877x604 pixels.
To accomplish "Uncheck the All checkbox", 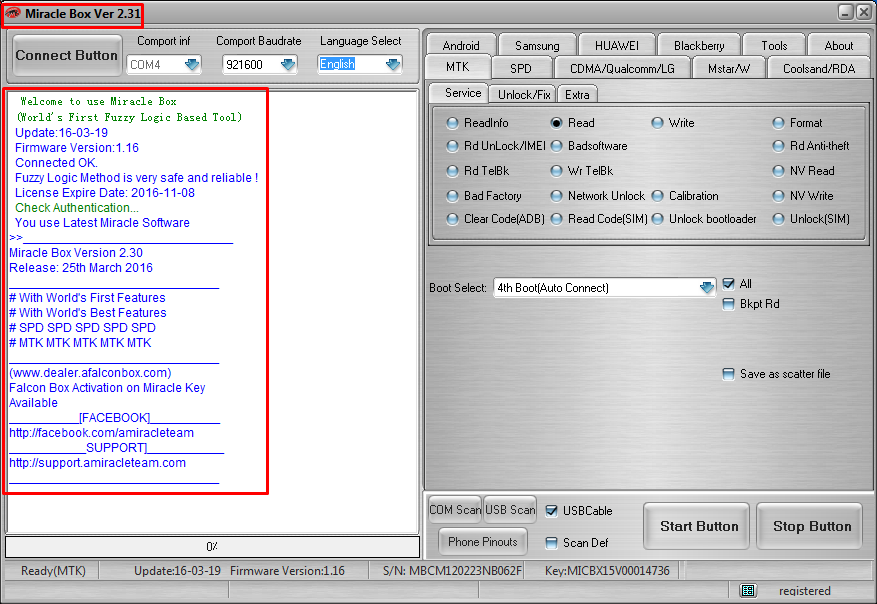I will 728,284.
